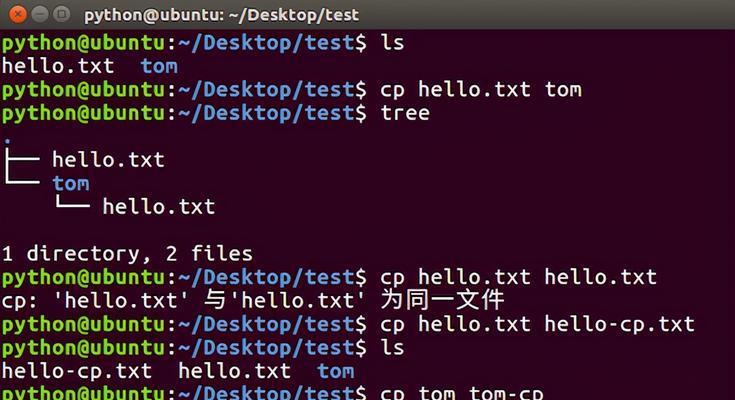Close the terminal window with the red button
735x400 pixels.
click(18, 15)
